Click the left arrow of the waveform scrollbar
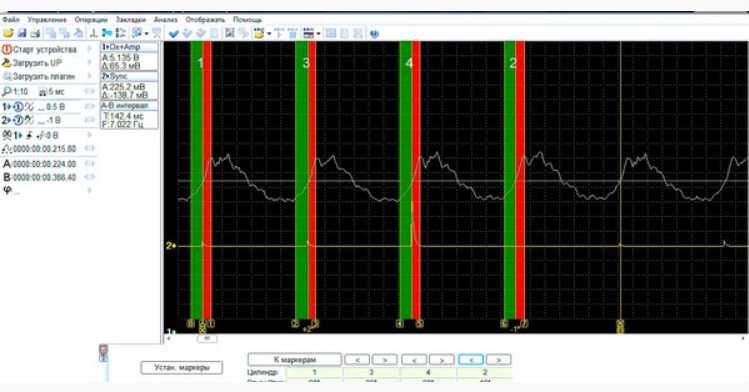Image resolution: width=749 pixels, height=392 pixels. [168, 339]
